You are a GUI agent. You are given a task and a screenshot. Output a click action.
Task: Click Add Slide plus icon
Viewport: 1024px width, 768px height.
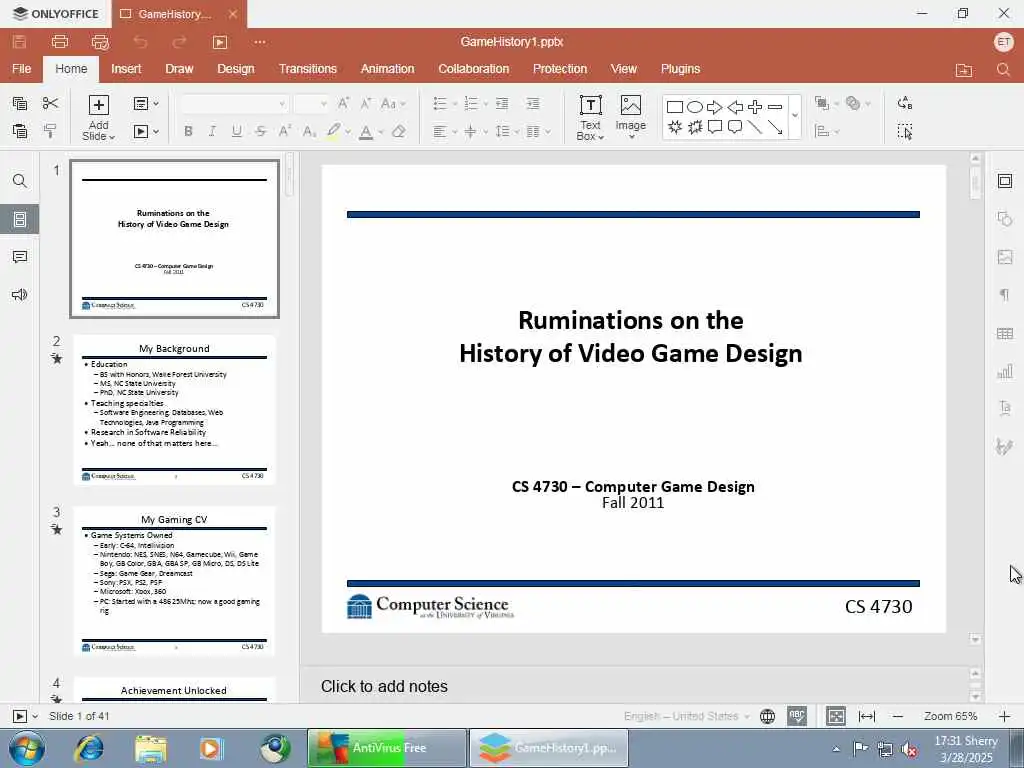point(99,104)
